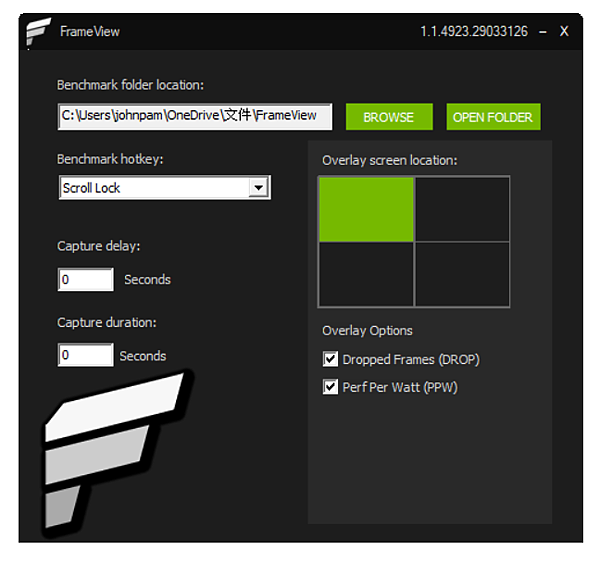Minimize the FrameView window
The width and height of the screenshot is (600, 563).
coord(543,32)
